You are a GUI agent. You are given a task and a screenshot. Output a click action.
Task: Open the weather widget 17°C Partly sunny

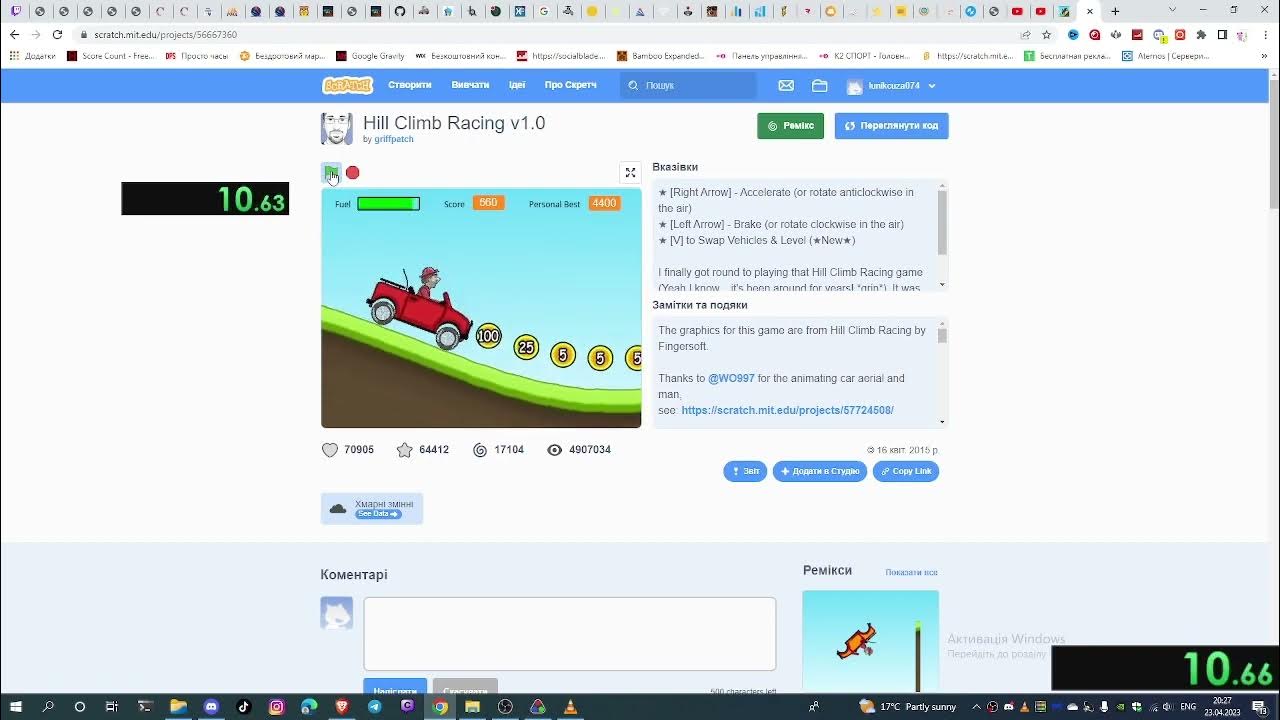pos(907,707)
